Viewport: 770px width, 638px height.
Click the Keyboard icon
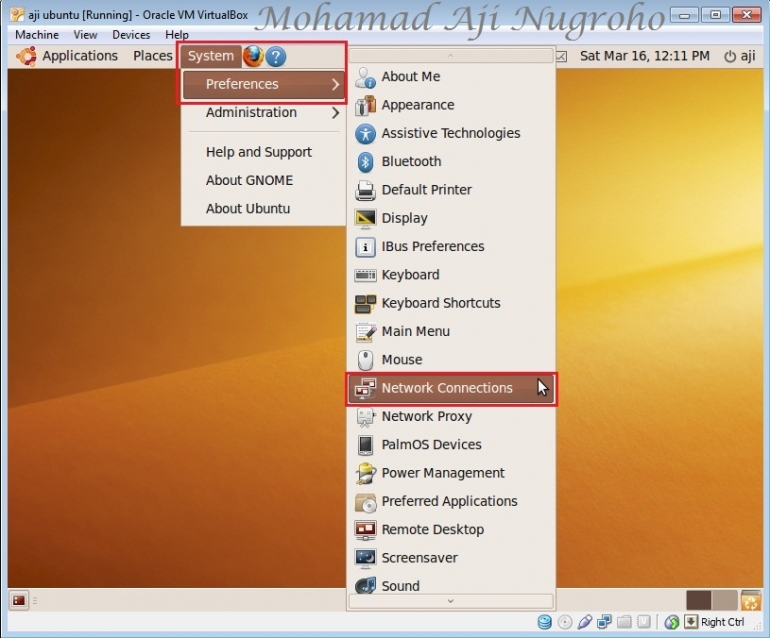pyautogui.click(x=365, y=275)
